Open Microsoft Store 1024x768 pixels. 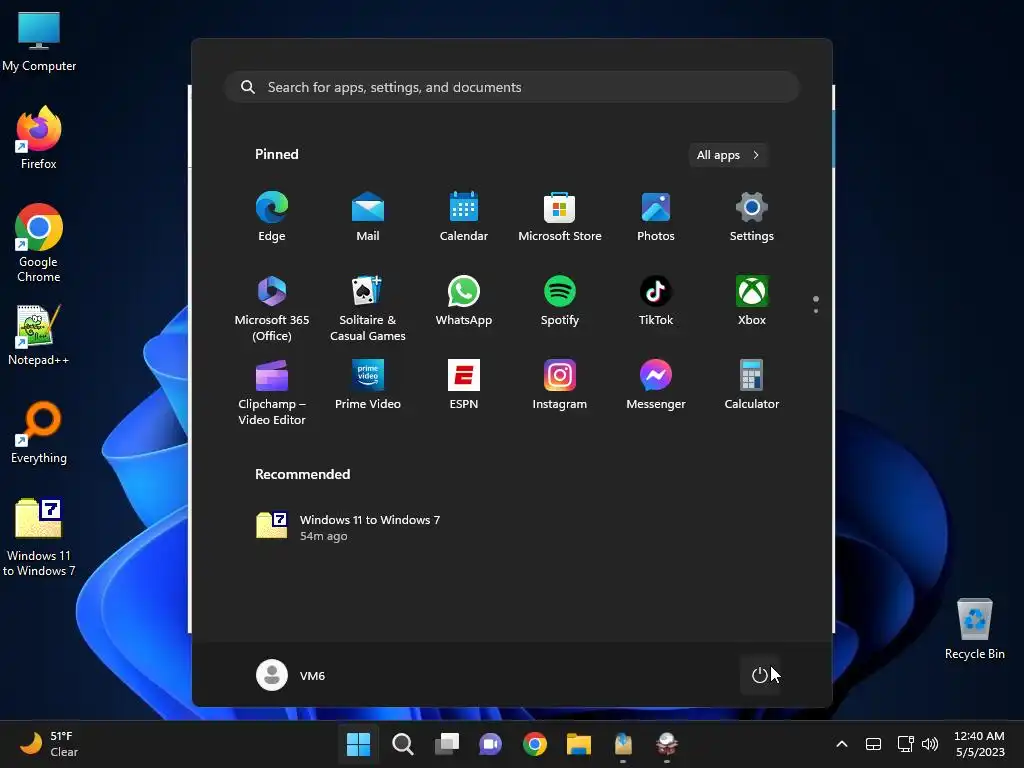click(560, 217)
